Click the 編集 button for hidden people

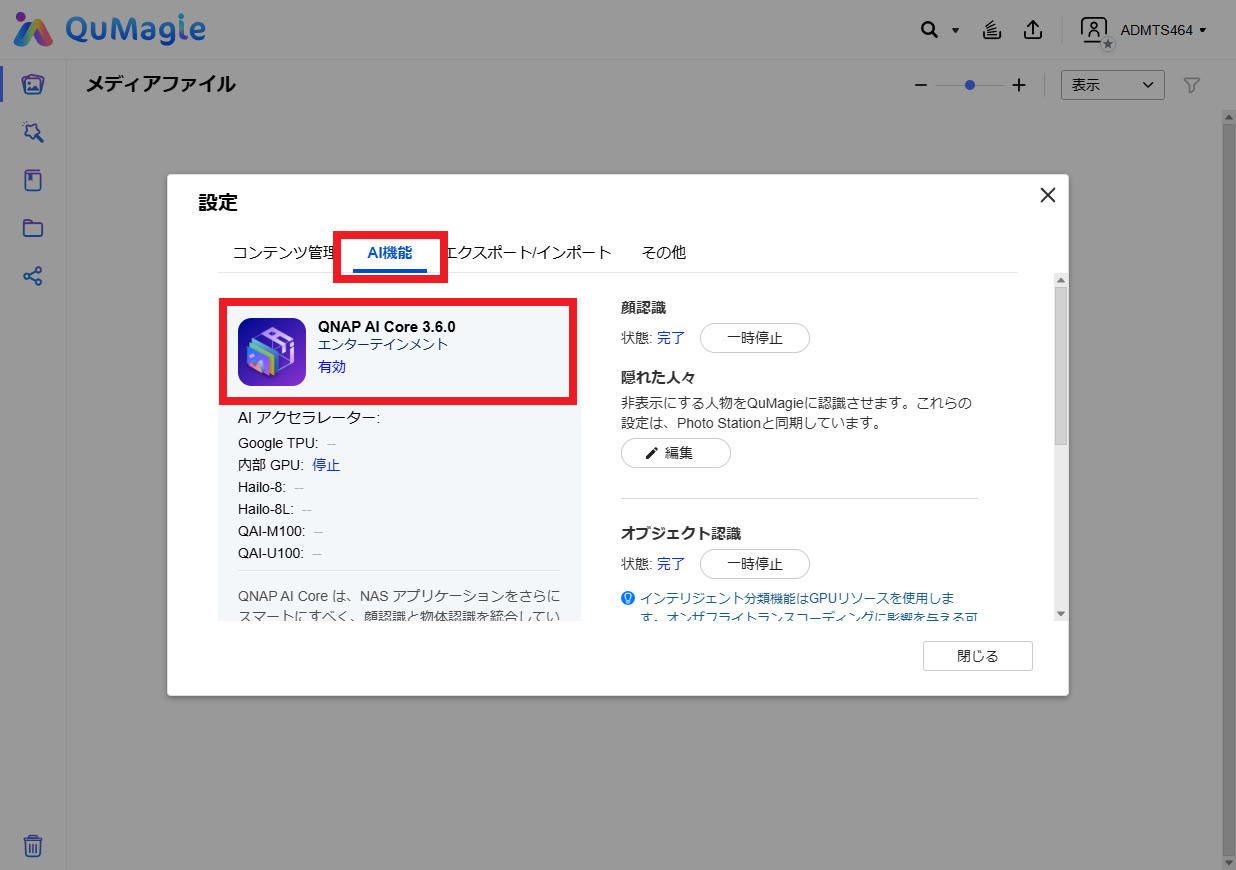pos(675,453)
